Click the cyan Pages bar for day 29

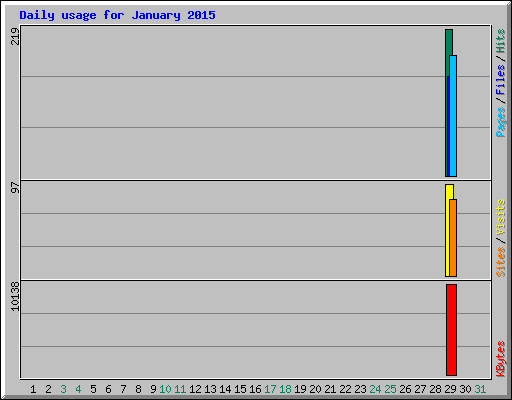(453, 116)
